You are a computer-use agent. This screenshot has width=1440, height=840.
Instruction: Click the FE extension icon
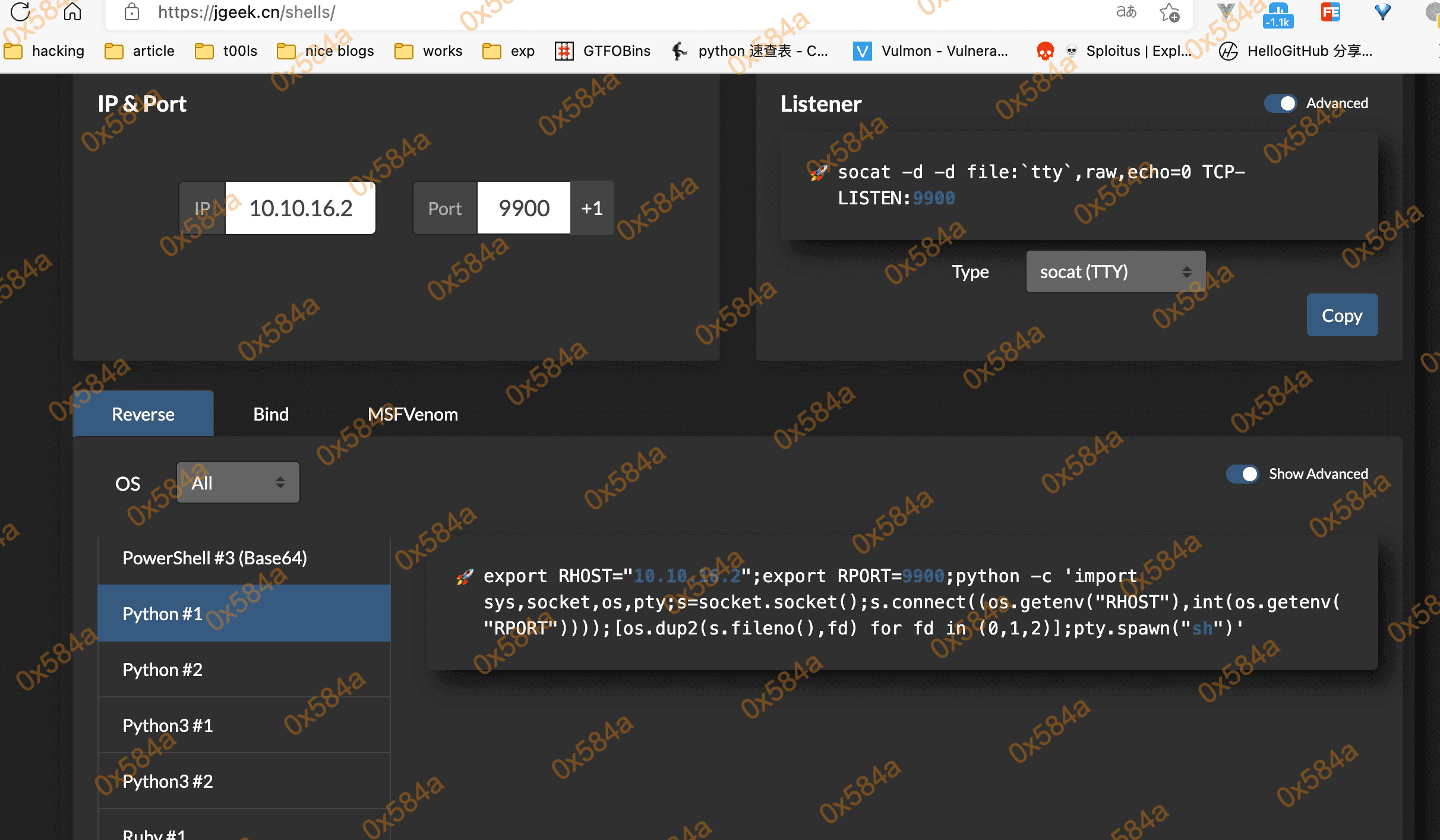[x=1330, y=12]
